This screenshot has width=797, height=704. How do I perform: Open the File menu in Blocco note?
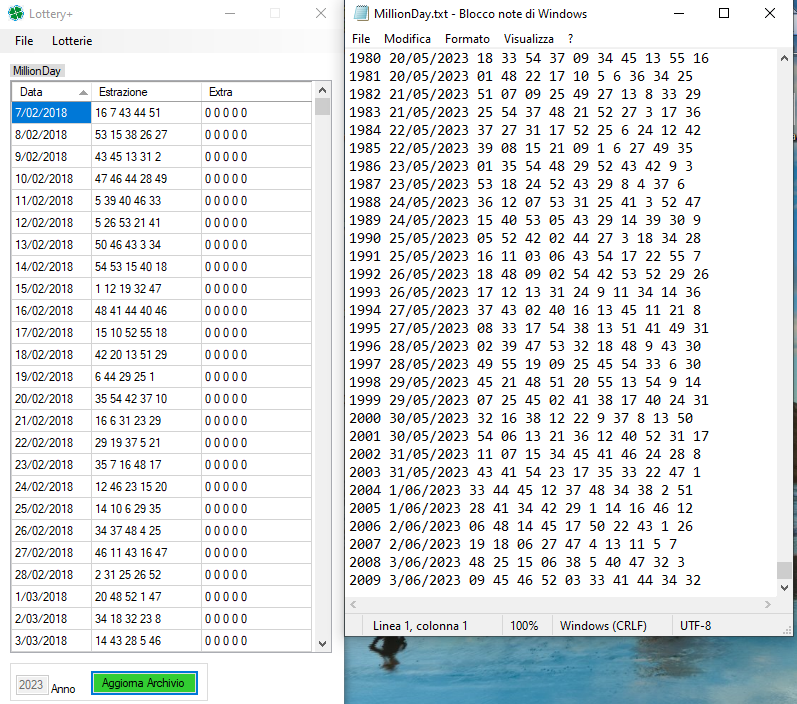(361, 39)
